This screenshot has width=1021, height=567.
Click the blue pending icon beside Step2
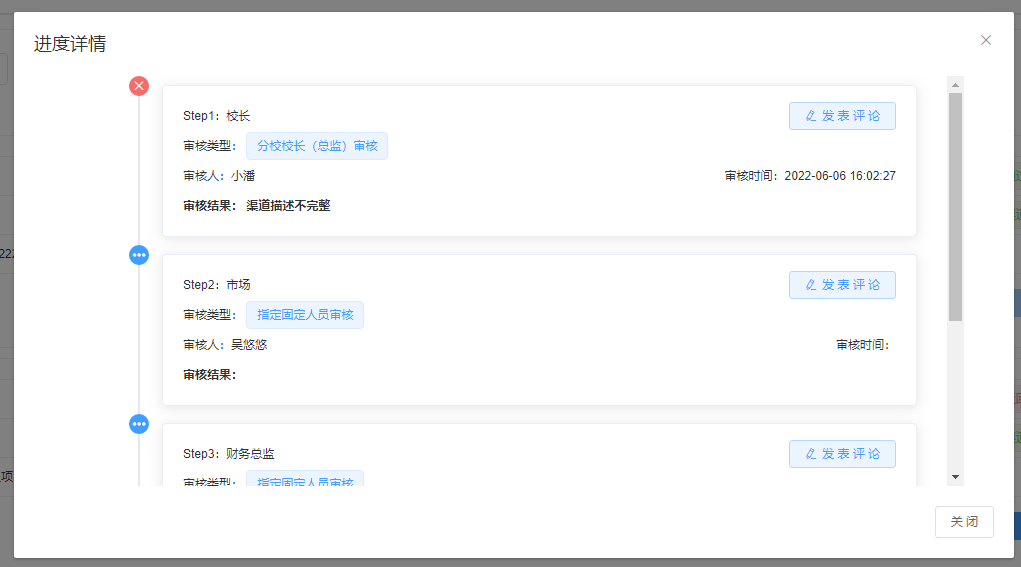[139, 255]
